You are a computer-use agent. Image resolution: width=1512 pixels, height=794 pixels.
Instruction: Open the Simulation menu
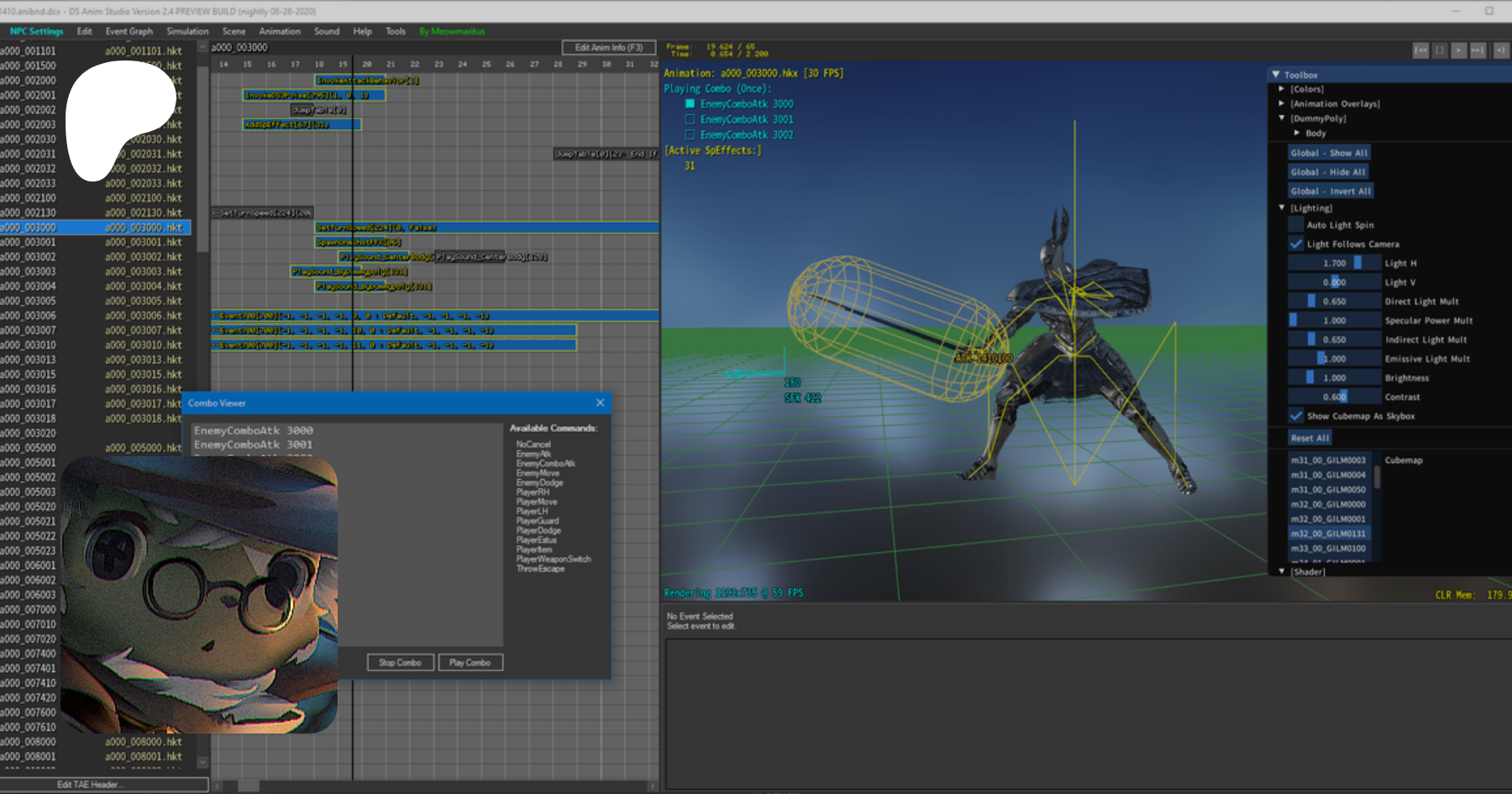[x=187, y=31]
